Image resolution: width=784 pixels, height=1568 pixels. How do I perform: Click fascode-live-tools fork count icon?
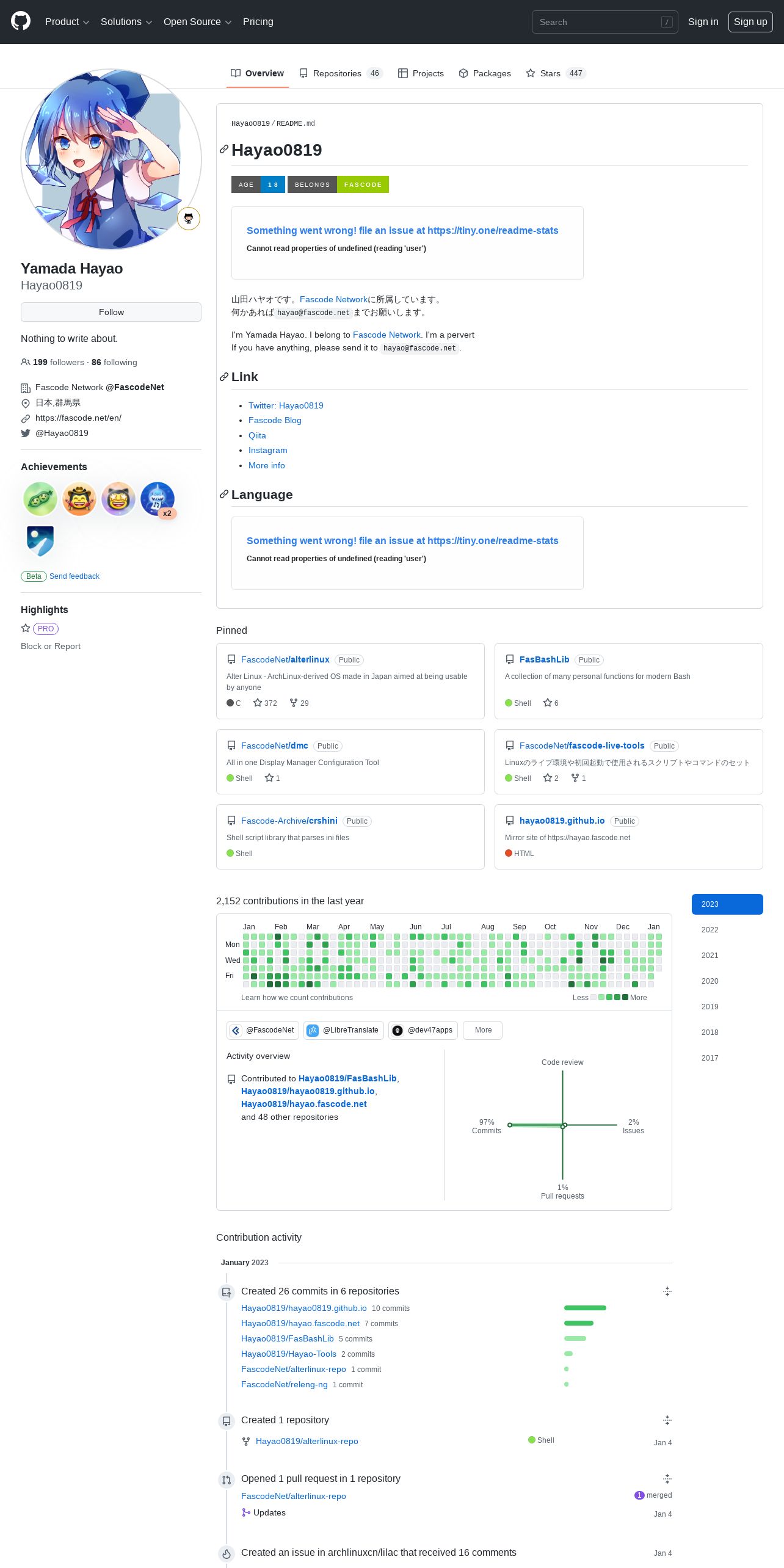click(x=575, y=778)
